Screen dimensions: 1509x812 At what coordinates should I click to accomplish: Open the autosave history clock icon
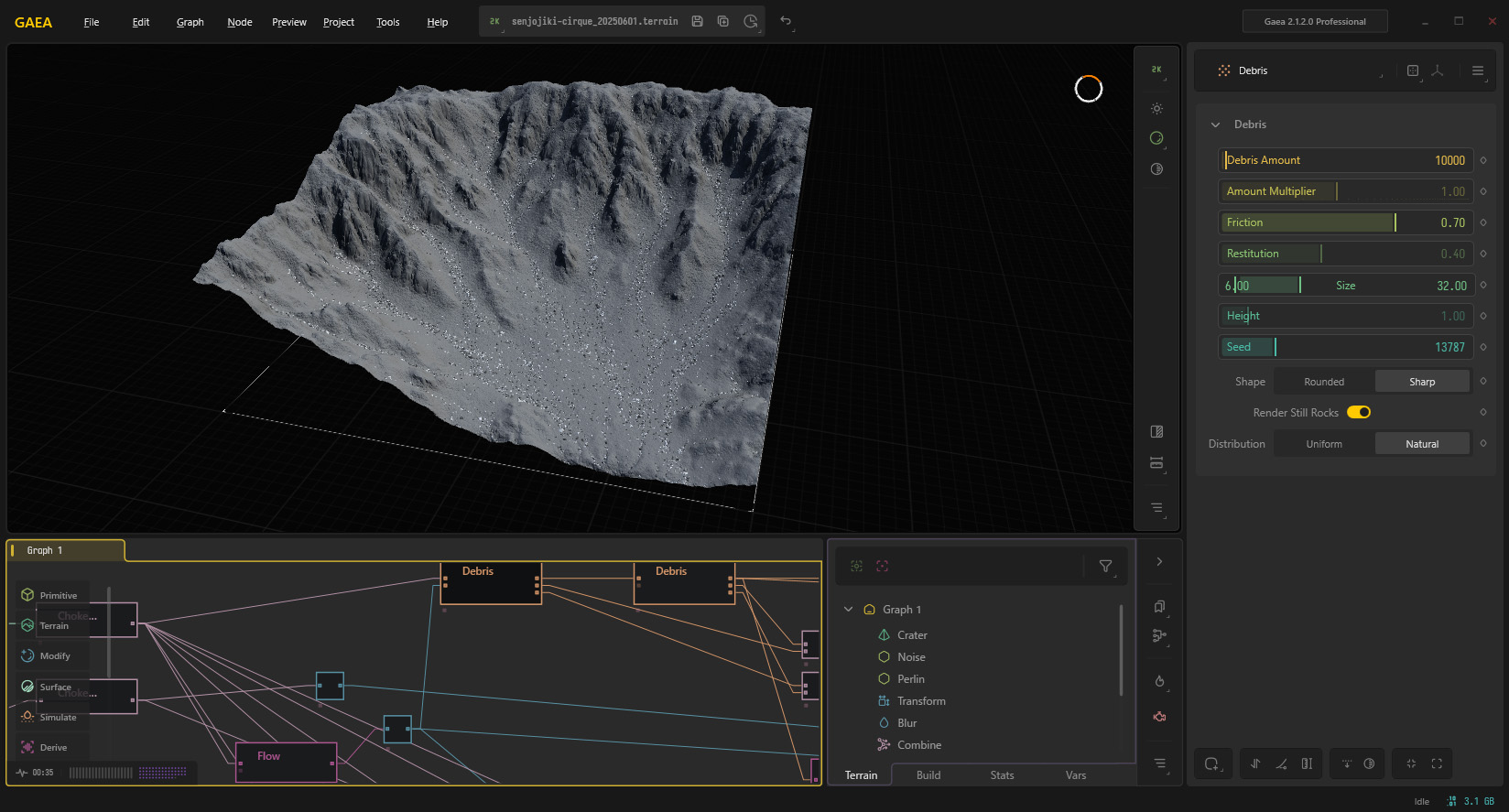pos(751,21)
